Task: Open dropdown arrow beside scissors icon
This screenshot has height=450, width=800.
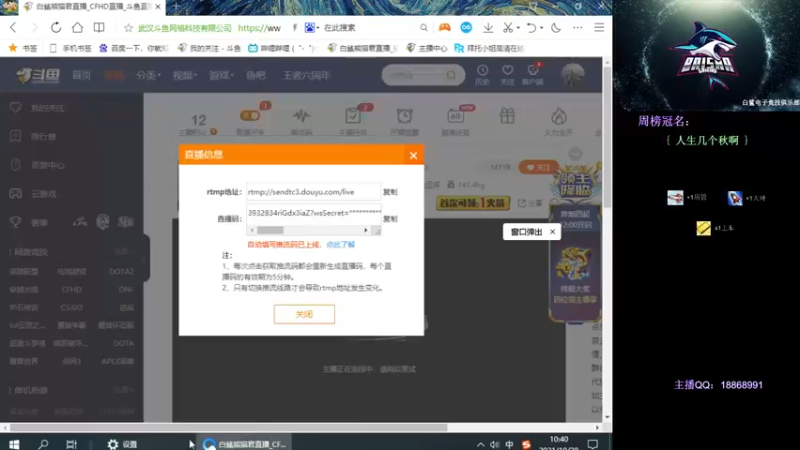Action: tap(518, 28)
